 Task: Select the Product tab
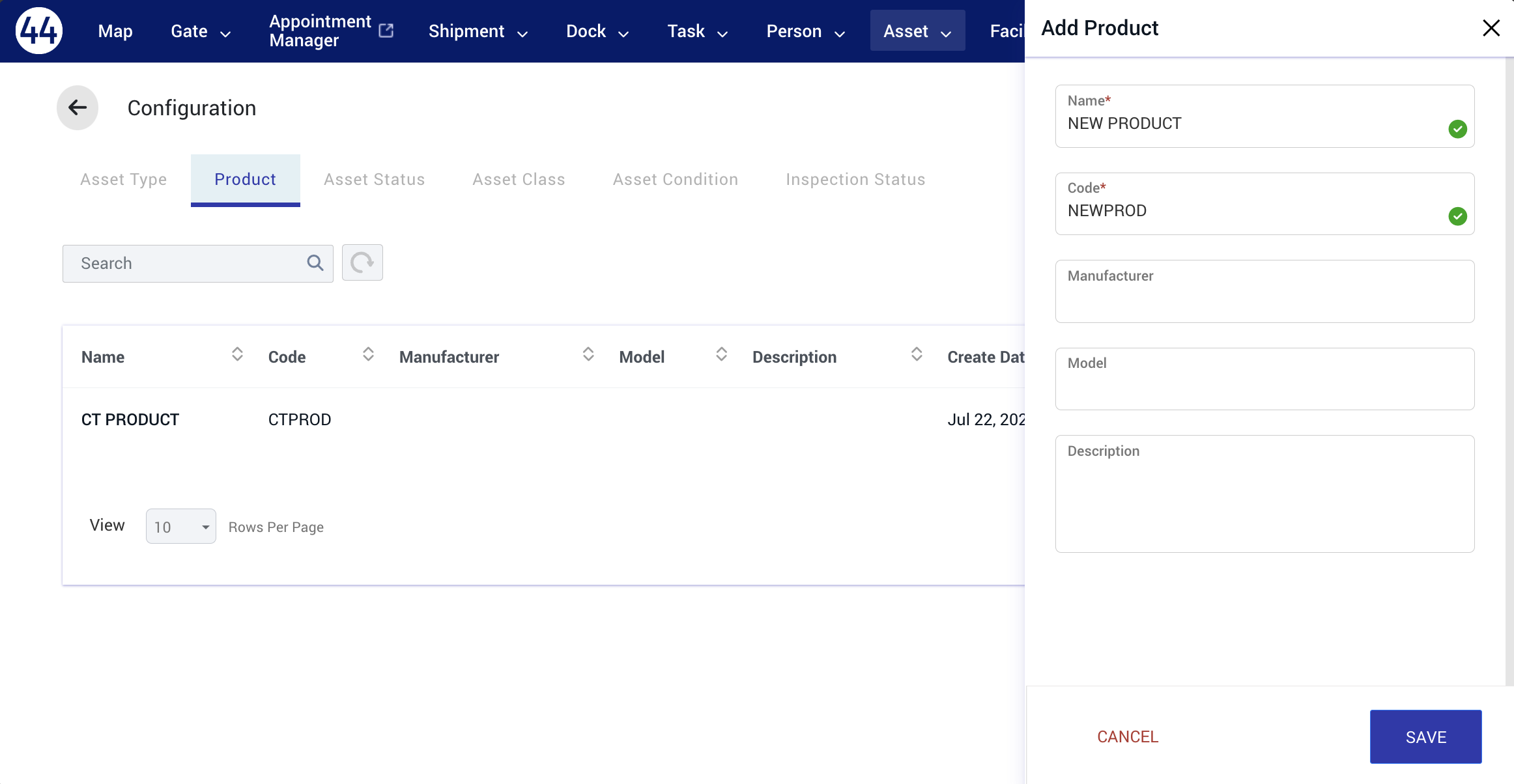tap(246, 180)
